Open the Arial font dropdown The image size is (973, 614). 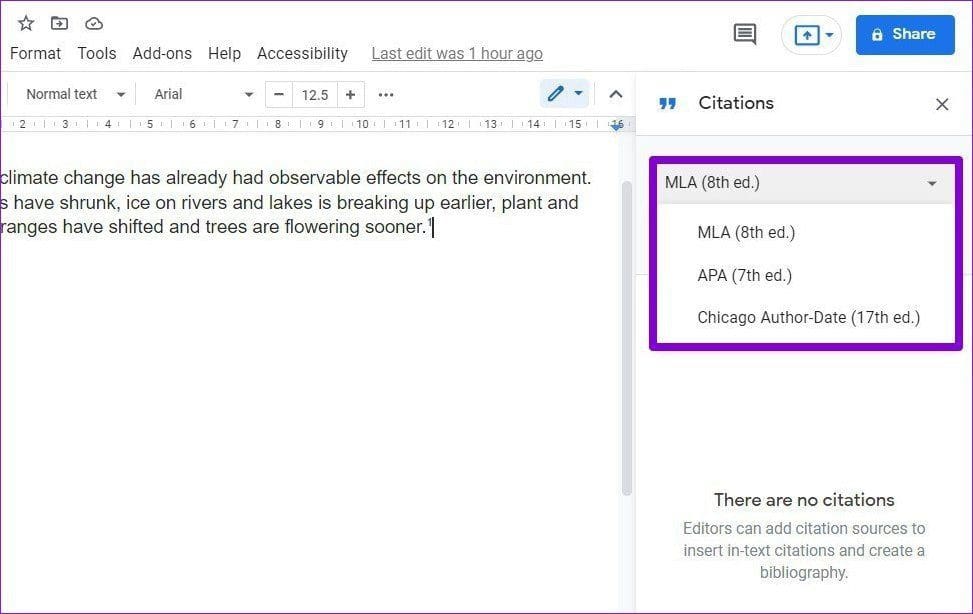pos(204,94)
